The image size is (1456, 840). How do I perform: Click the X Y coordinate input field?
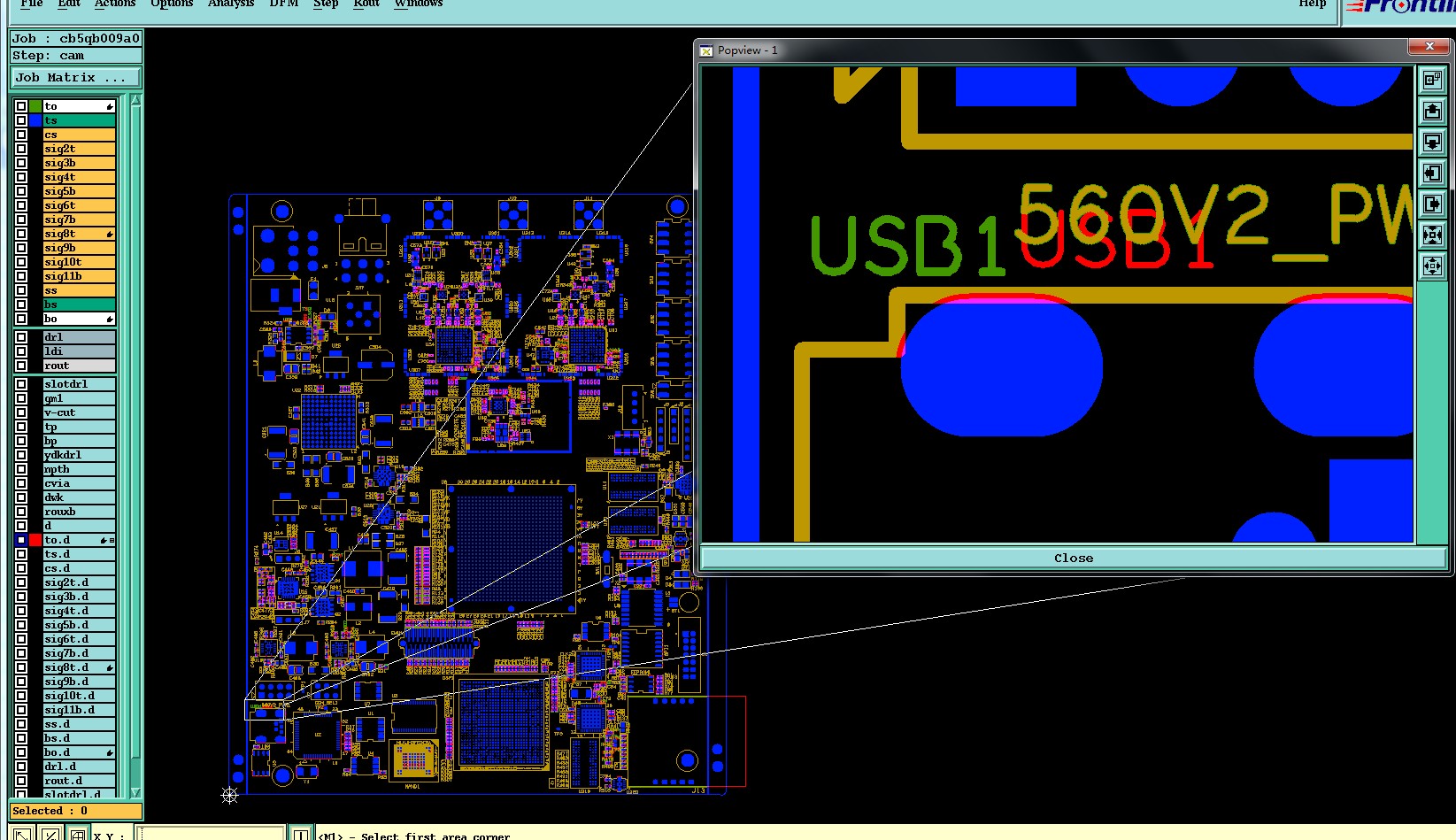coord(210,834)
